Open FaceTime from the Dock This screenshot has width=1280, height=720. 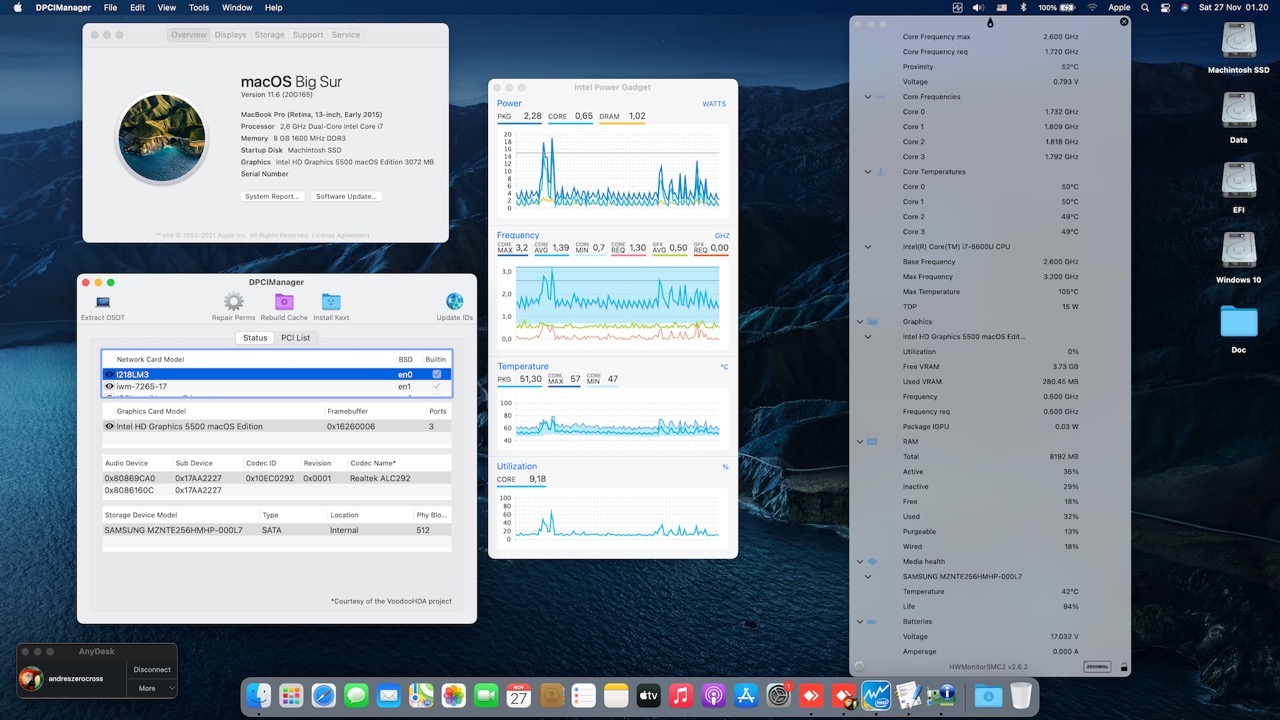[x=486, y=695]
